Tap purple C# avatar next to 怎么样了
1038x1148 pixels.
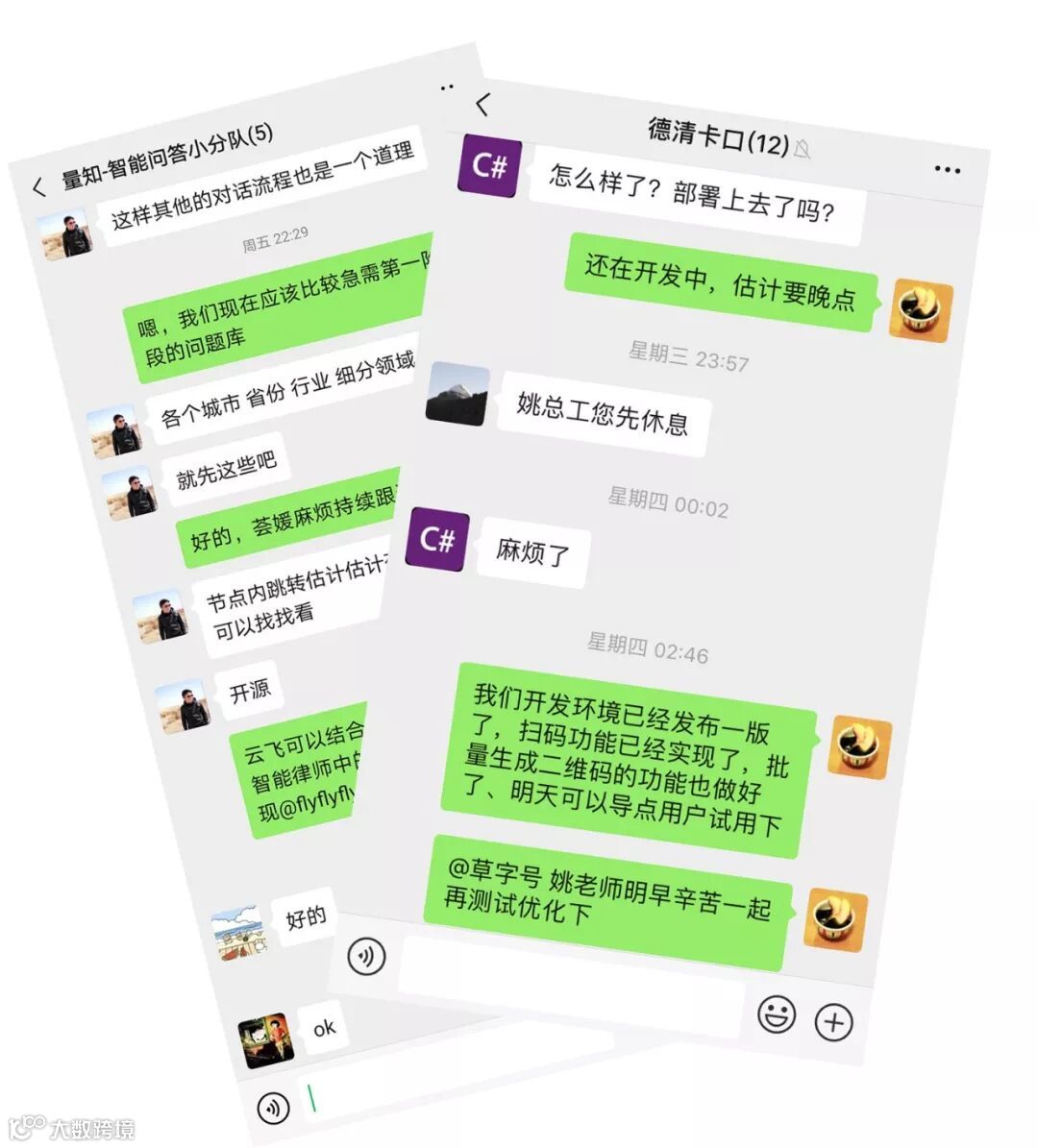(x=490, y=166)
